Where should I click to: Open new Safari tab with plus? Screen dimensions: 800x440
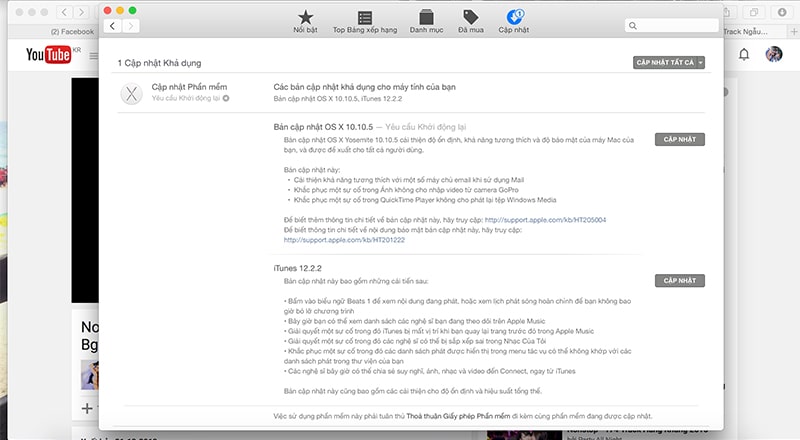point(793,32)
